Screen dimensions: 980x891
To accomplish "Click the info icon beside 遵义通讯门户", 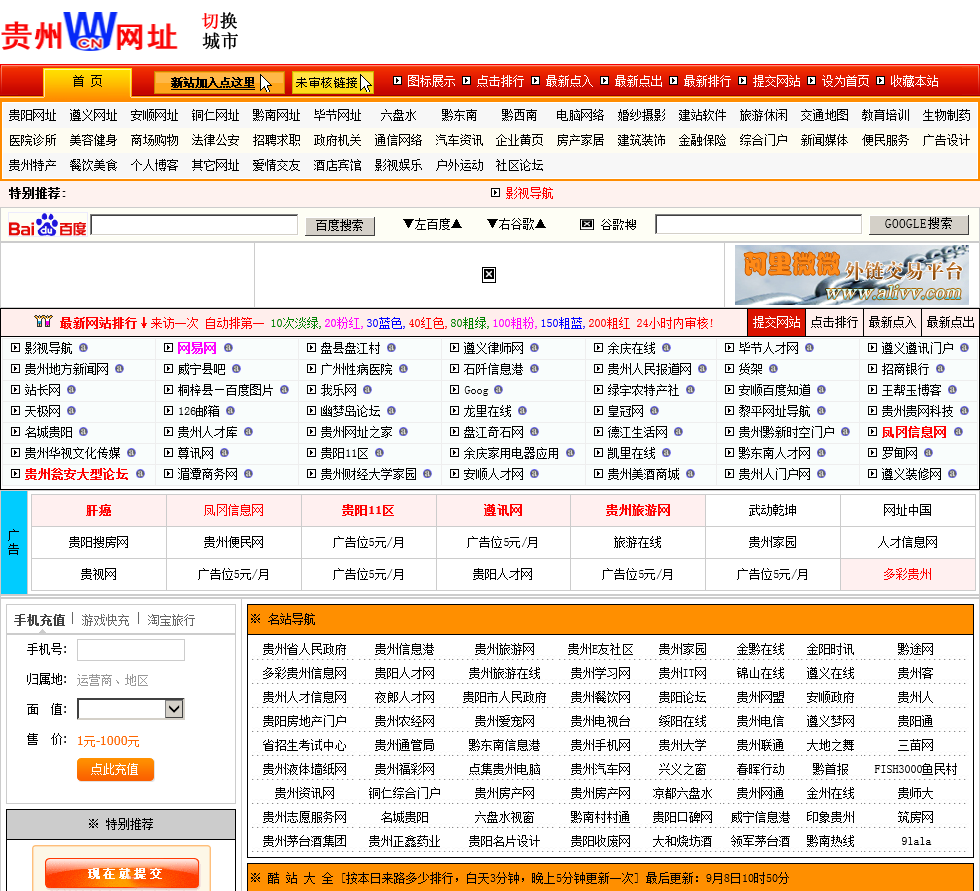I will point(964,347).
